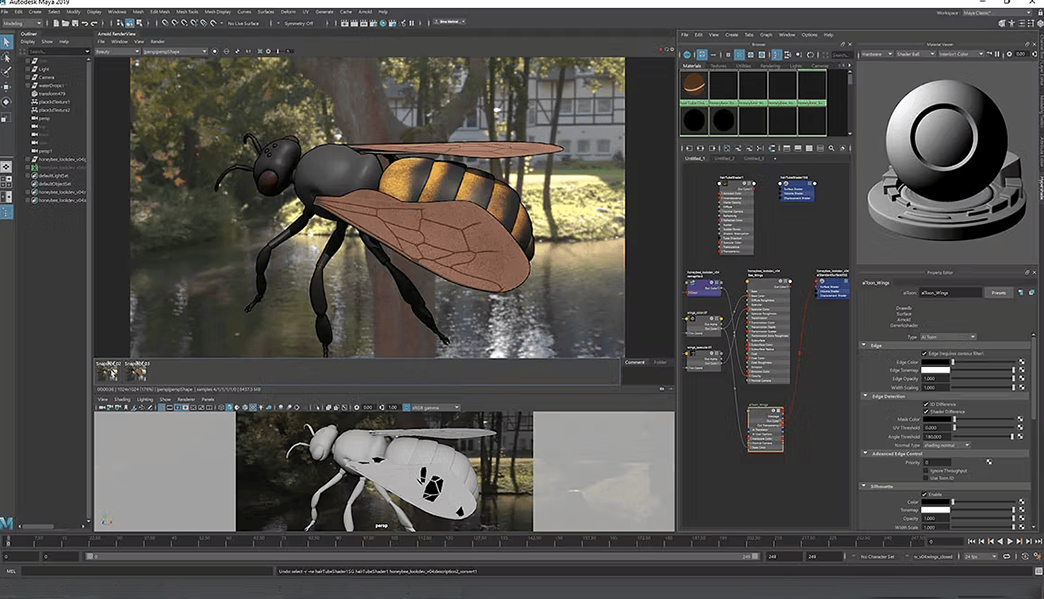Click the Outliner search field

[x=58, y=51]
